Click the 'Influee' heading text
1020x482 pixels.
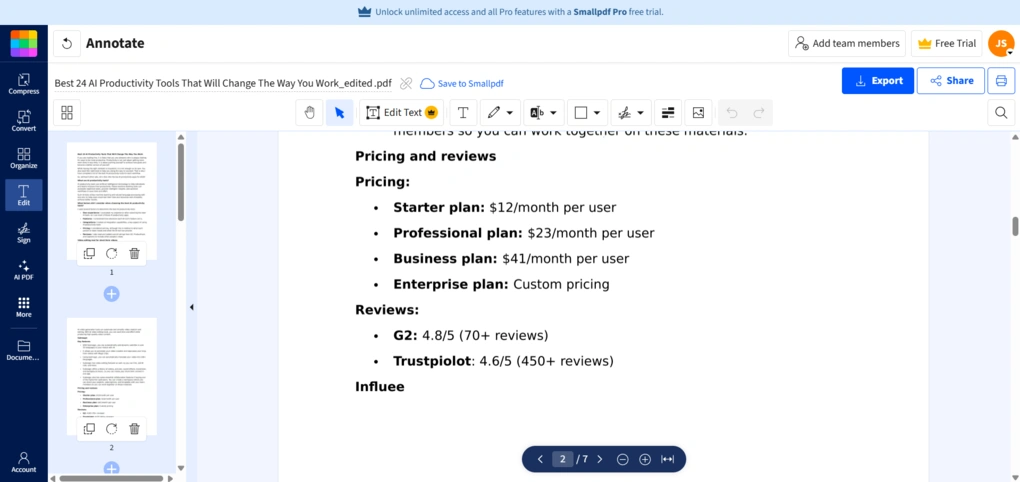[379, 387]
